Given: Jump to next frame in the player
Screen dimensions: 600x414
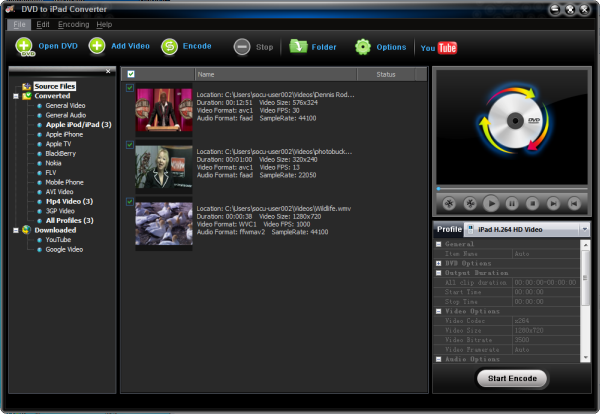Looking at the screenshot, I should 553,204.
